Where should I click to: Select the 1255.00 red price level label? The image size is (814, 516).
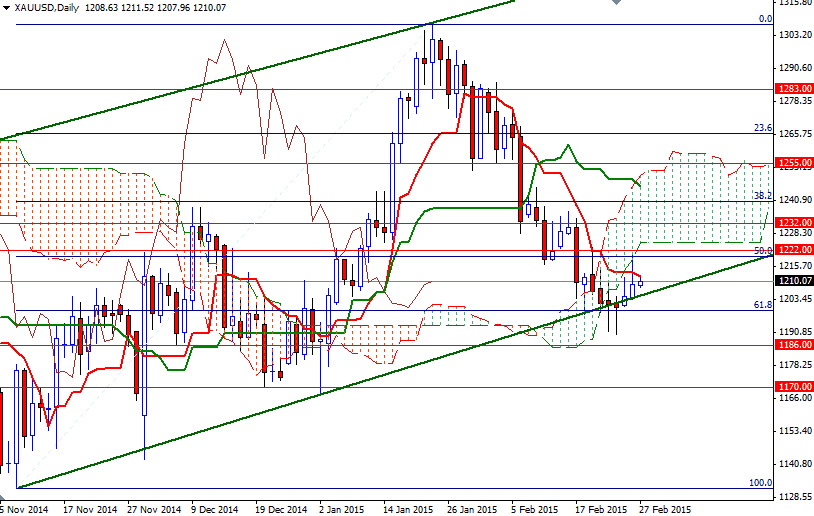(x=794, y=162)
